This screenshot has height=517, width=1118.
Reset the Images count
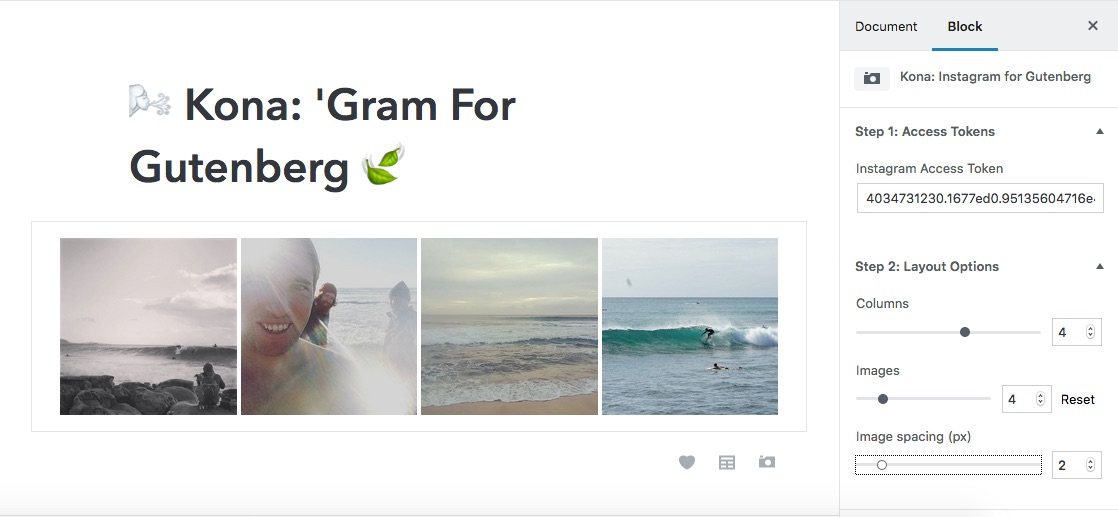pos(1078,399)
